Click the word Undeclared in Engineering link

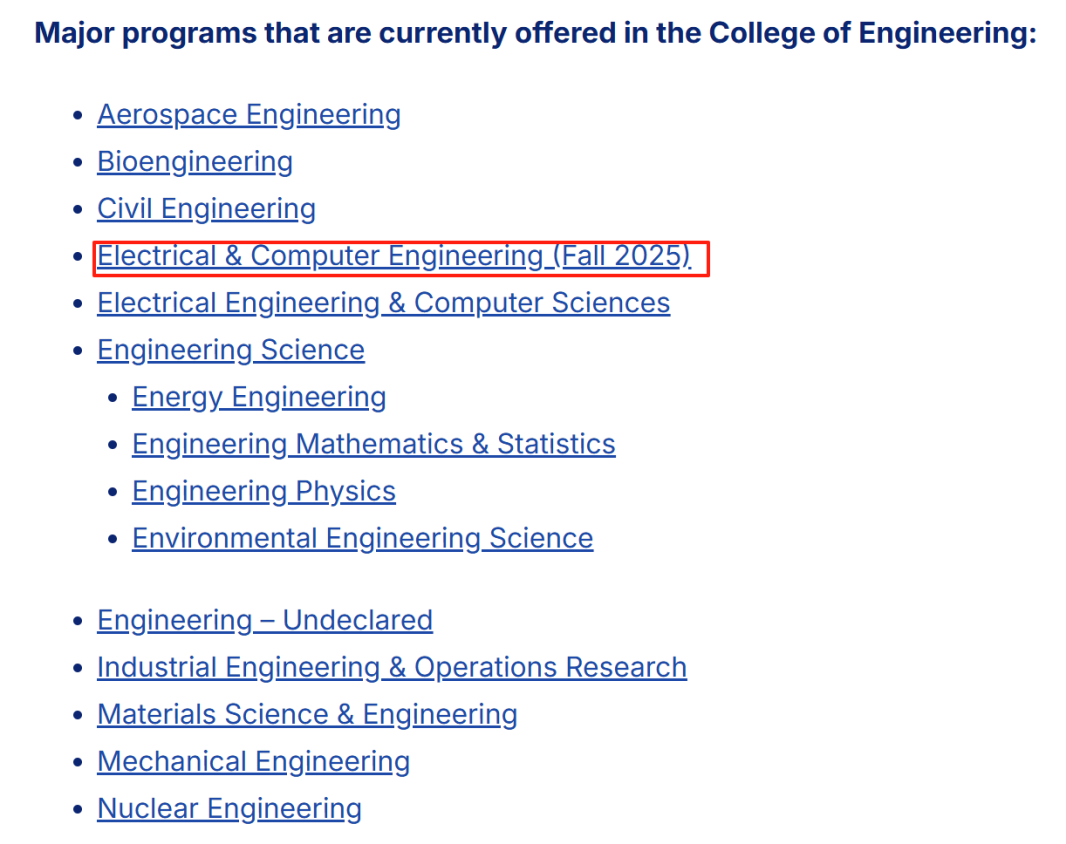(x=358, y=620)
